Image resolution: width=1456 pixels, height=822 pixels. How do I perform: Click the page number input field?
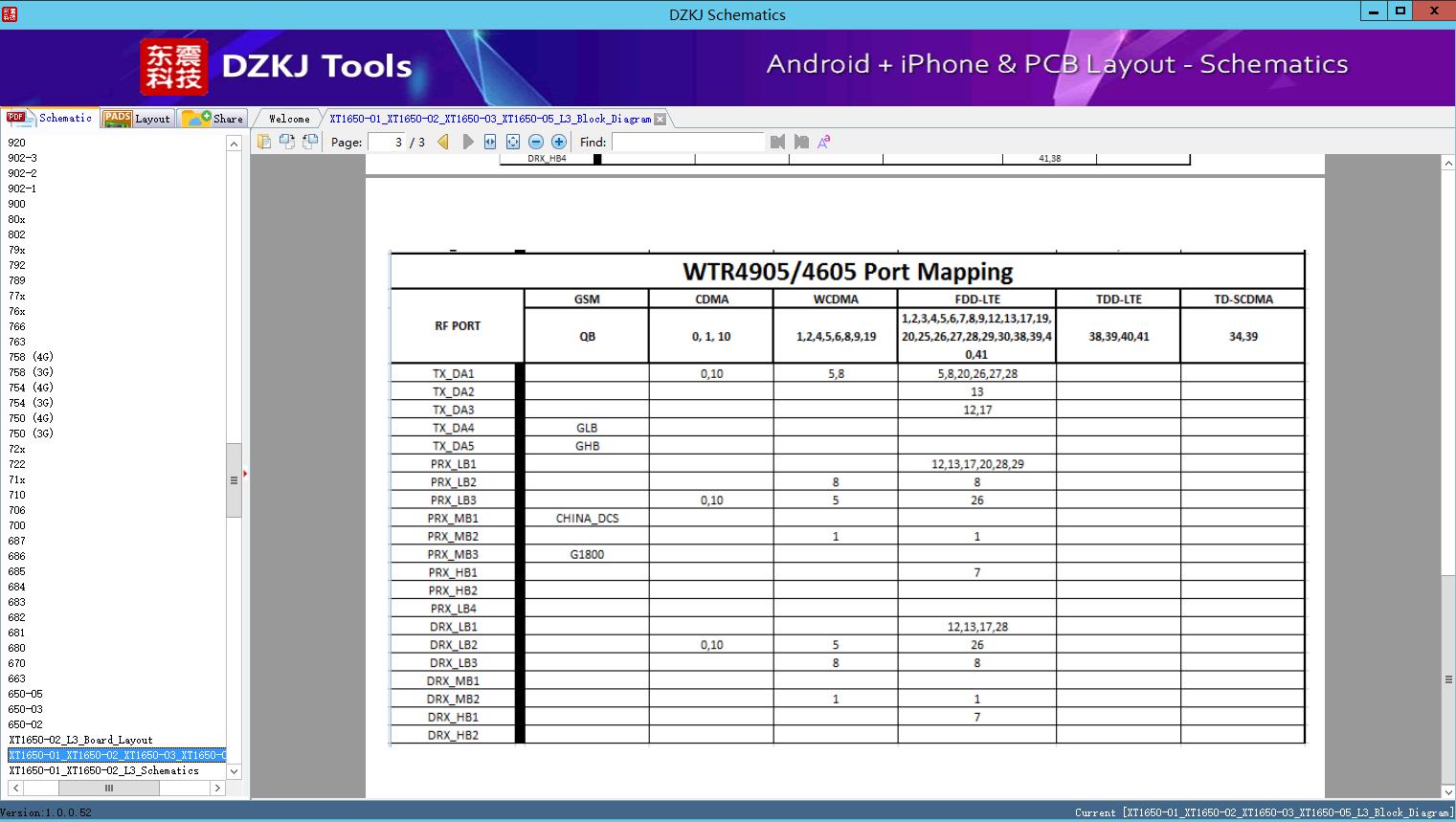(387, 142)
